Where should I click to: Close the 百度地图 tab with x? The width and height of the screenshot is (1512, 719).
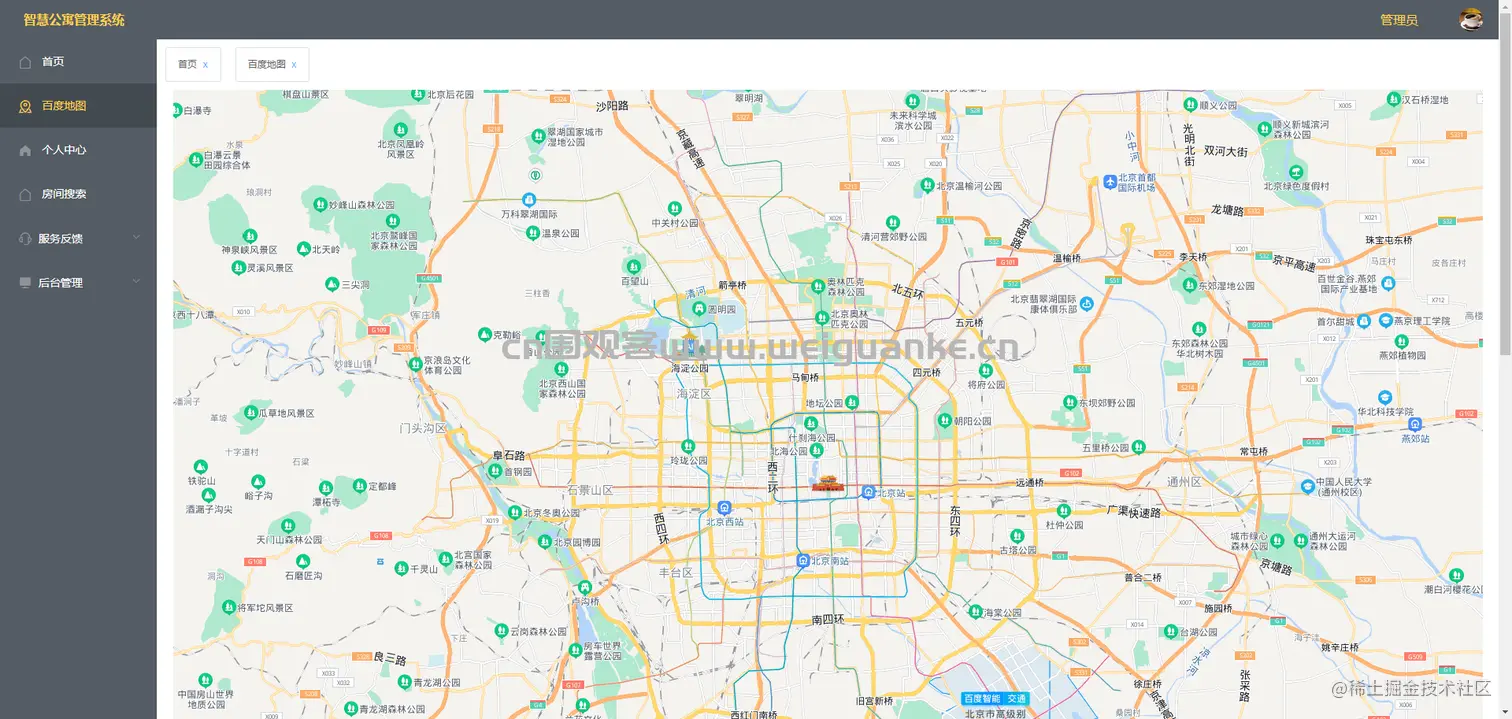coord(294,64)
